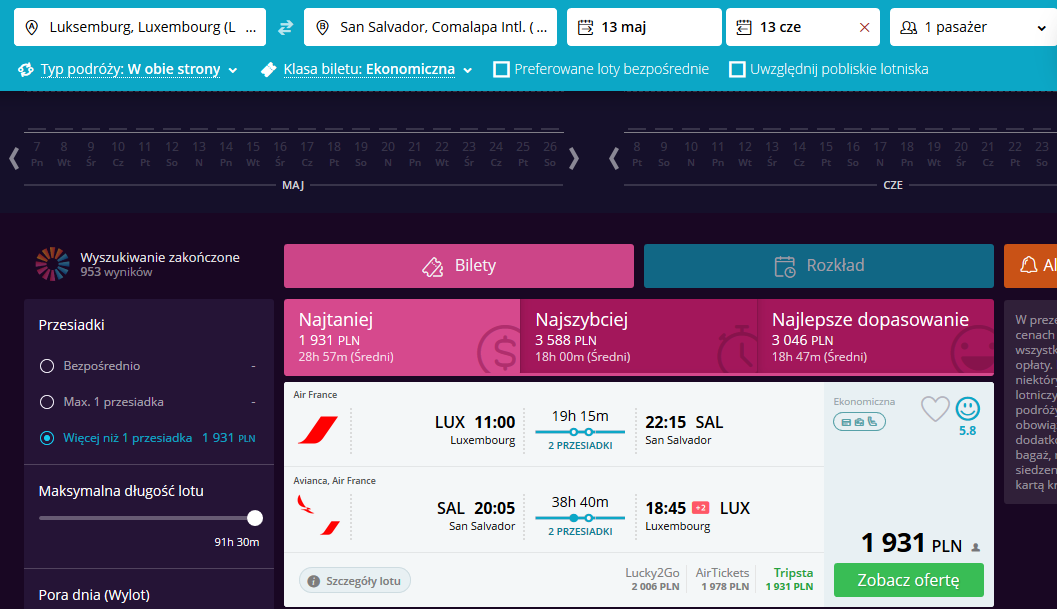
Task: Open the departure date 13 maj calendar
Action: pyautogui.click(x=644, y=27)
